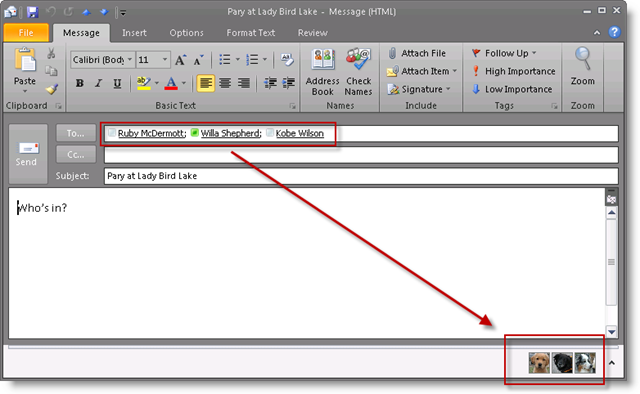Open the Paste options dropdown arrow

click(x=24, y=91)
